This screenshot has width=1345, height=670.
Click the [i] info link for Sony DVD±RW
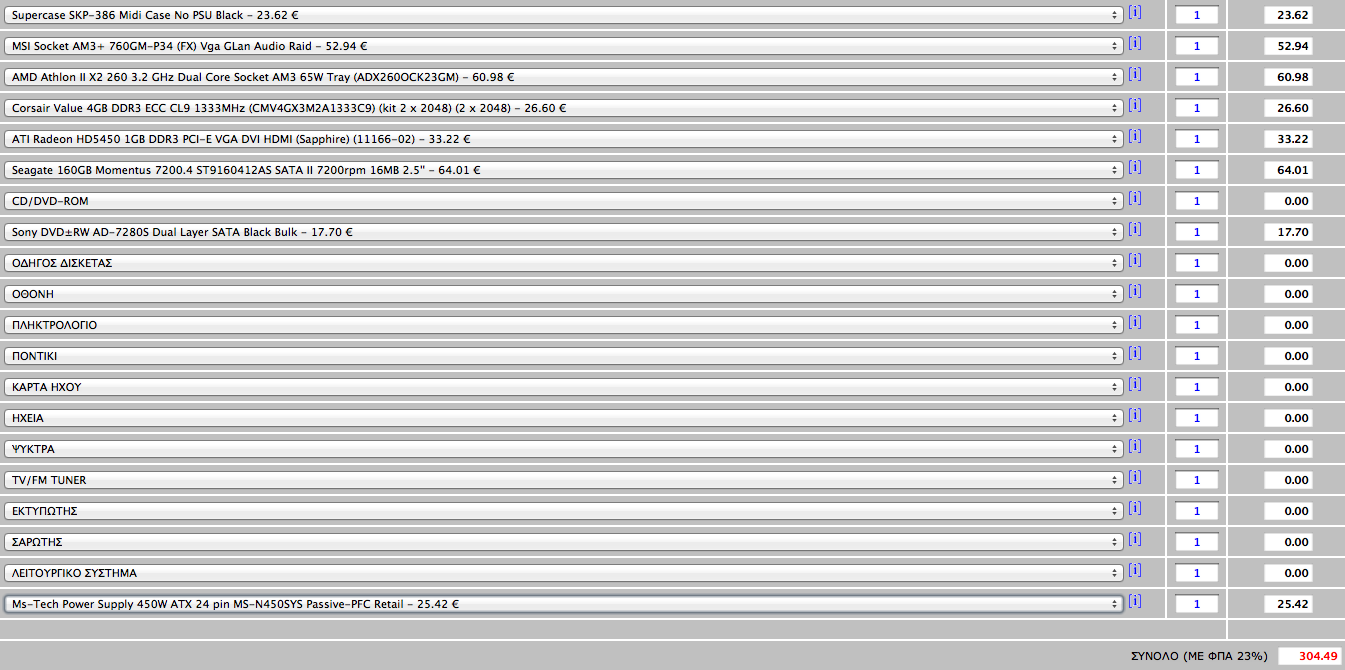[x=1134, y=229]
